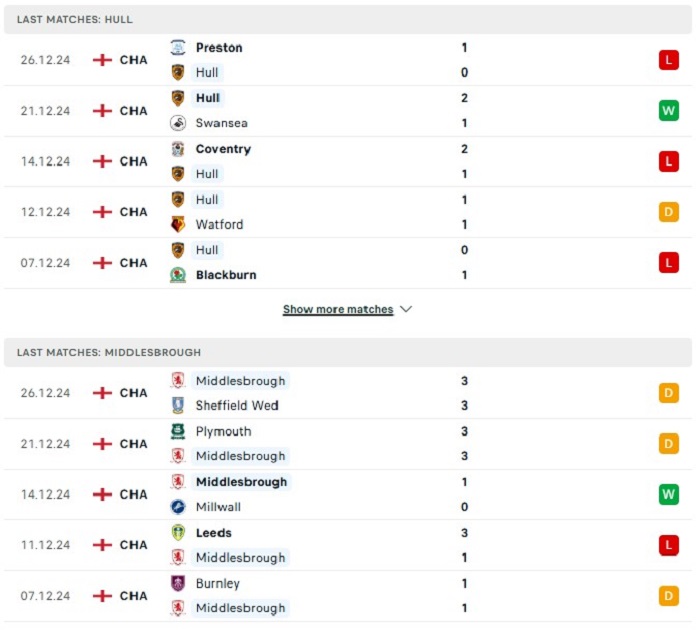
Task: Click the Plymouth club crest icon
Action: 178,431
